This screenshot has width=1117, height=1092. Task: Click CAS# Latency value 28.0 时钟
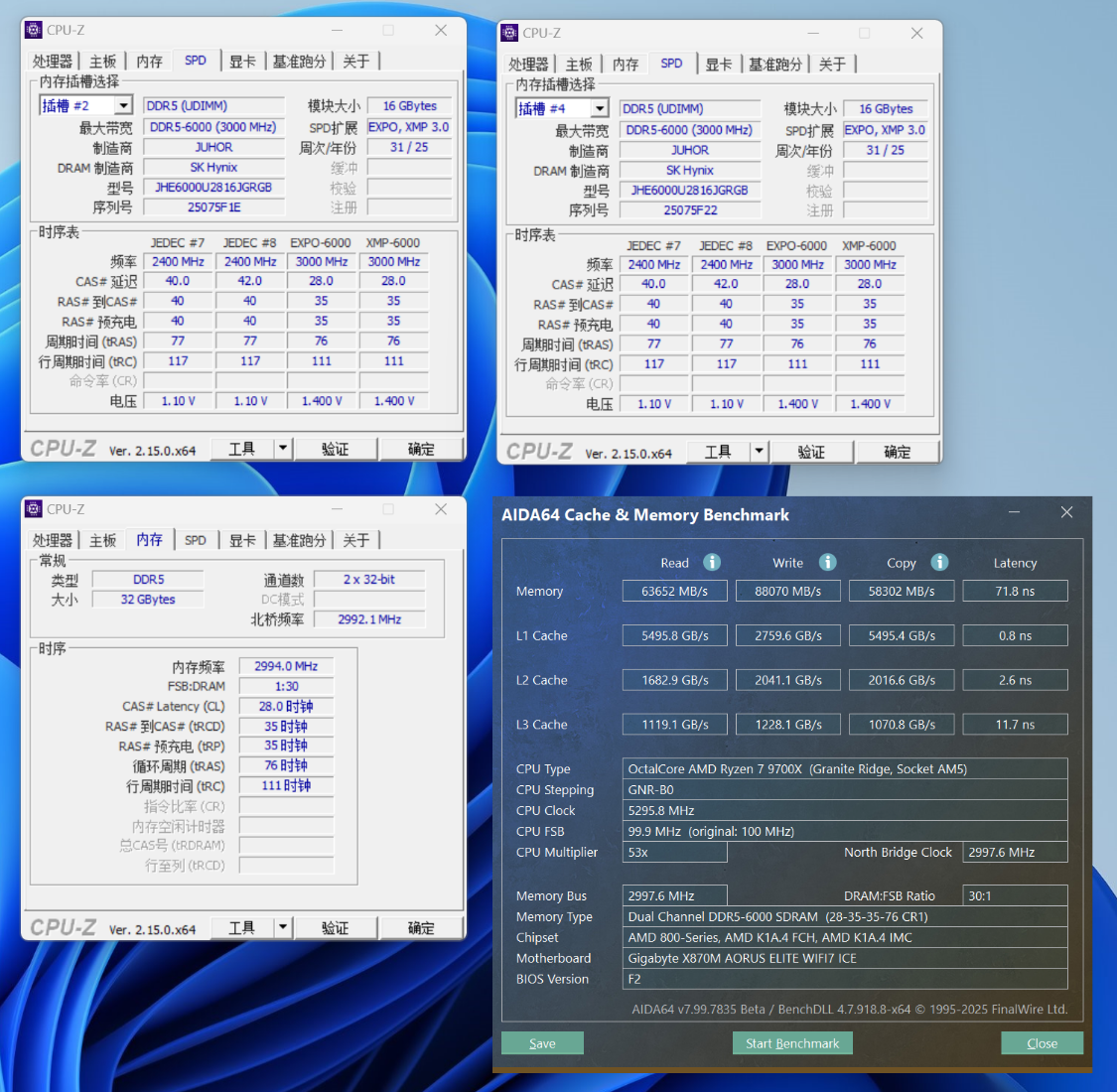click(x=286, y=706)
